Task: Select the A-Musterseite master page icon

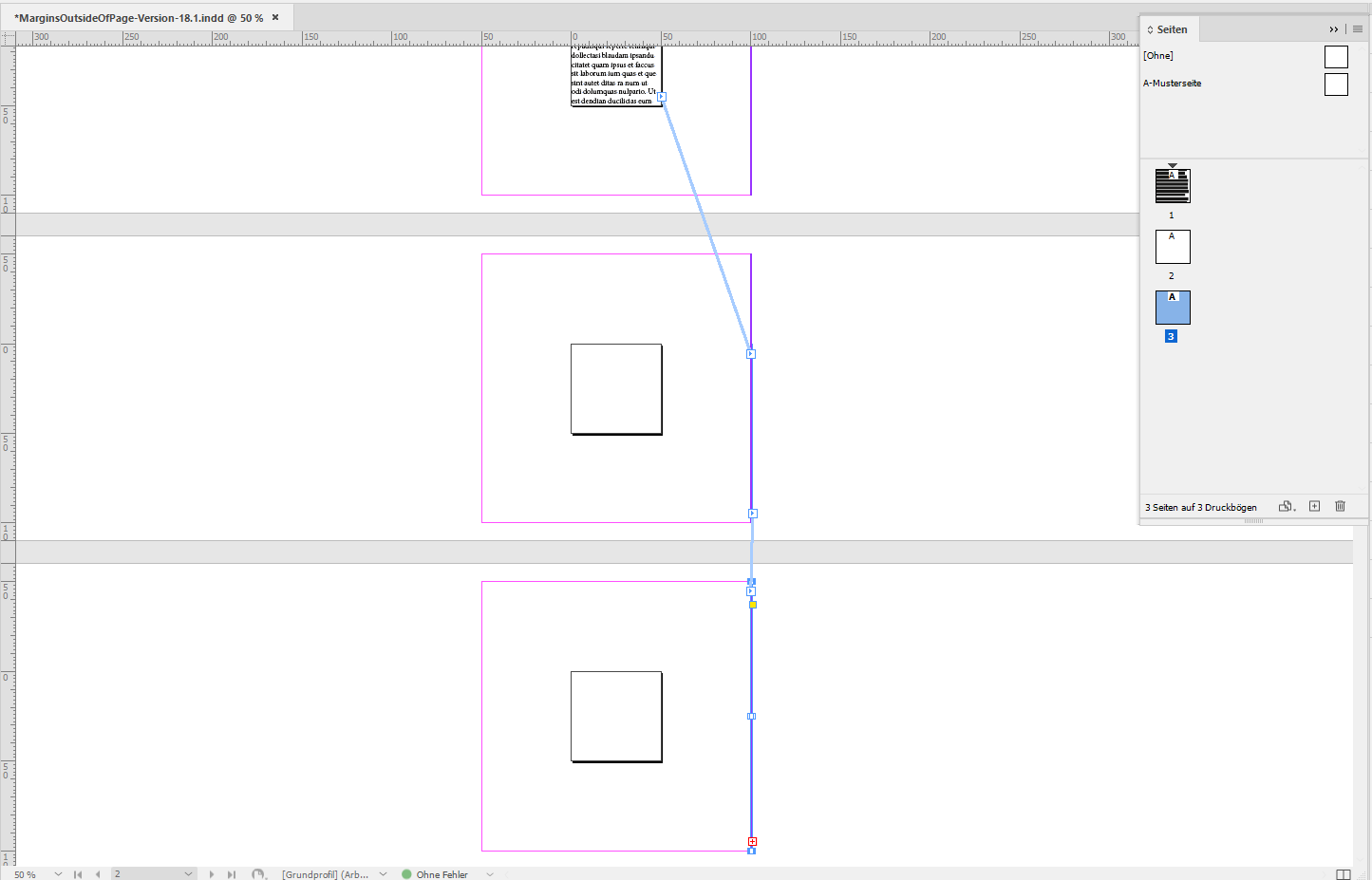Action: tap(1336, 84)
